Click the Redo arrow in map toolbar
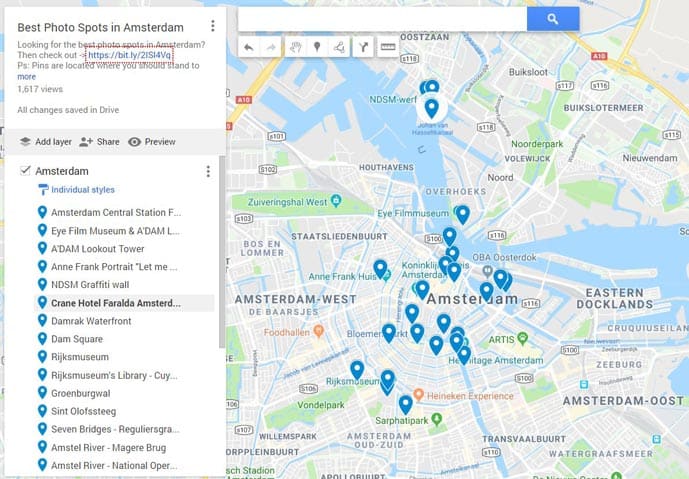 [271, 47]
